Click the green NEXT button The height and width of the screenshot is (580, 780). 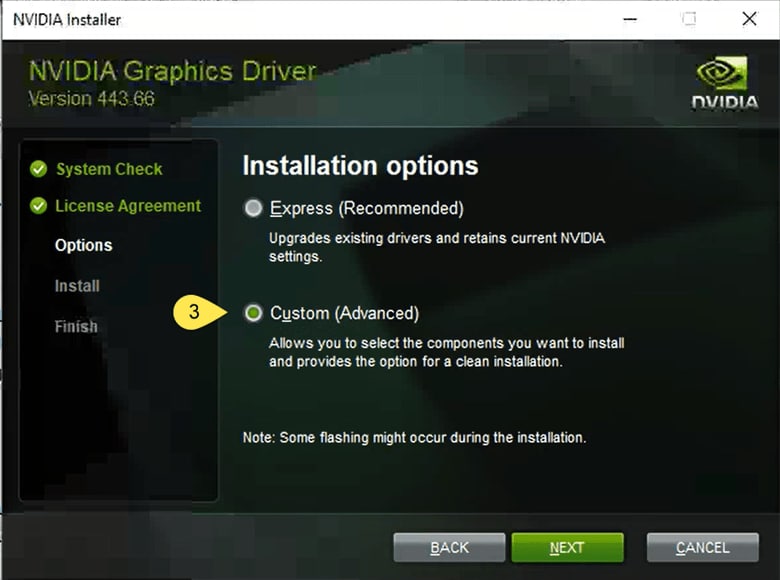click(567, 547)
